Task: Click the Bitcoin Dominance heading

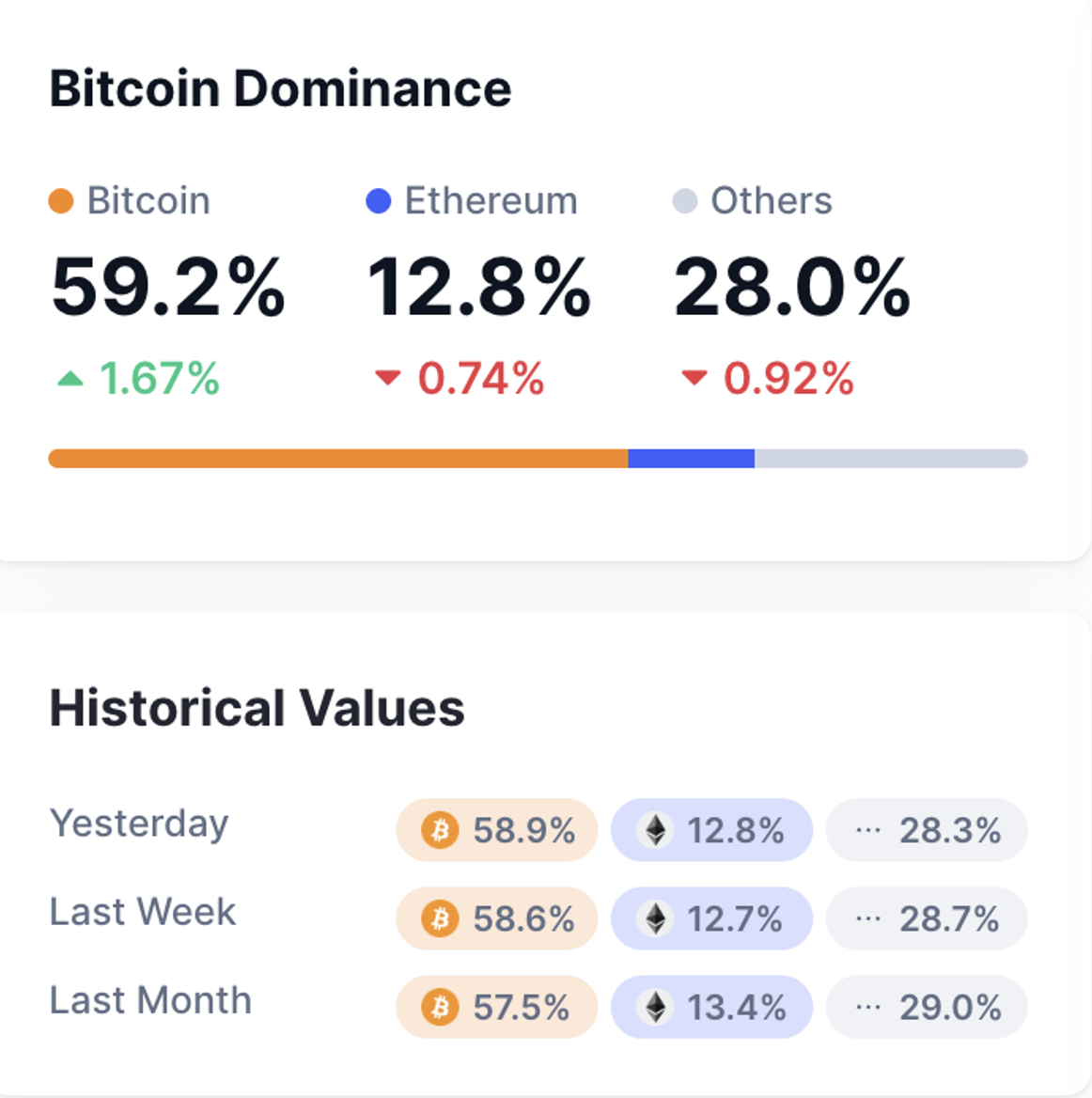Action: 280,89
